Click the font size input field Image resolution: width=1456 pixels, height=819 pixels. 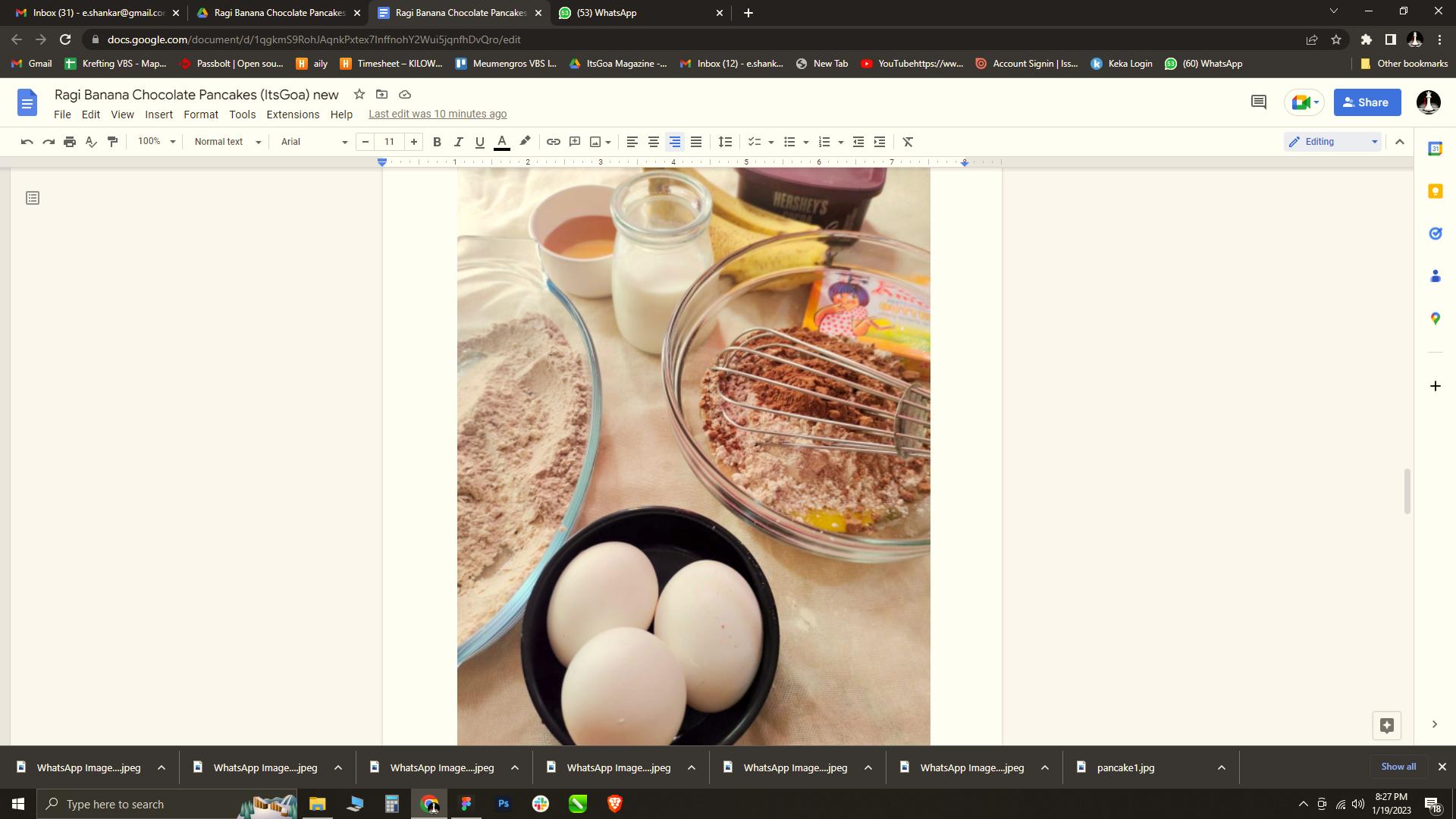389,142
